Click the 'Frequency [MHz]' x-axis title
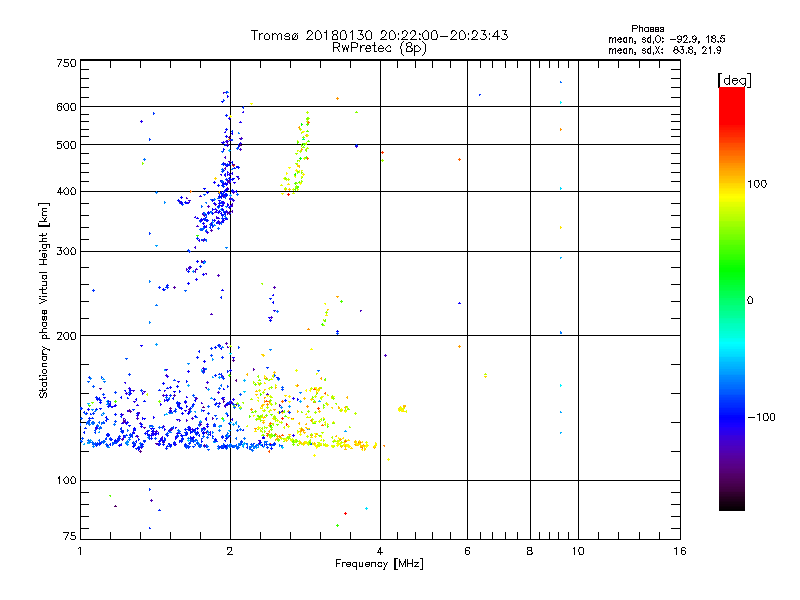 pyautogui.click(x=379, y=564)
